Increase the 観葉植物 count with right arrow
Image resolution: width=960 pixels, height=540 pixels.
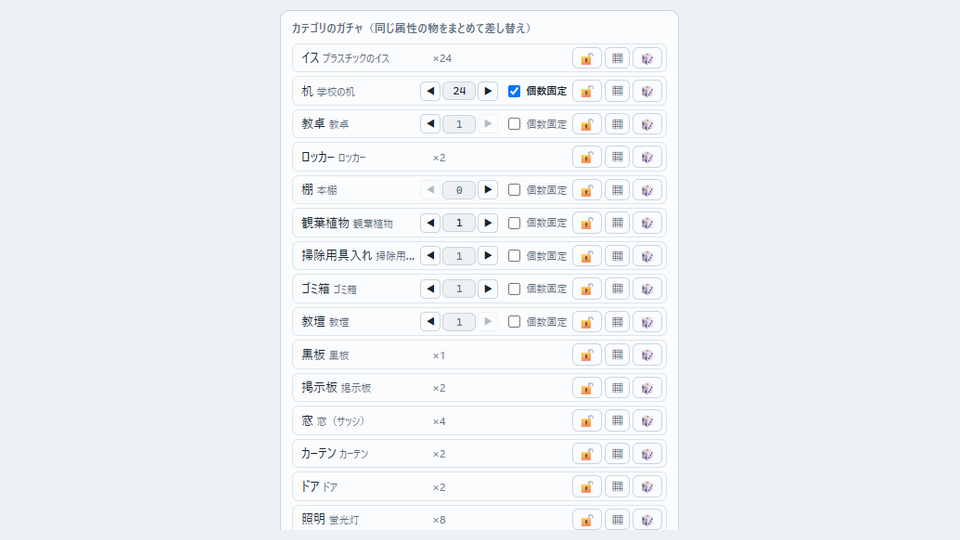[488, 223]
